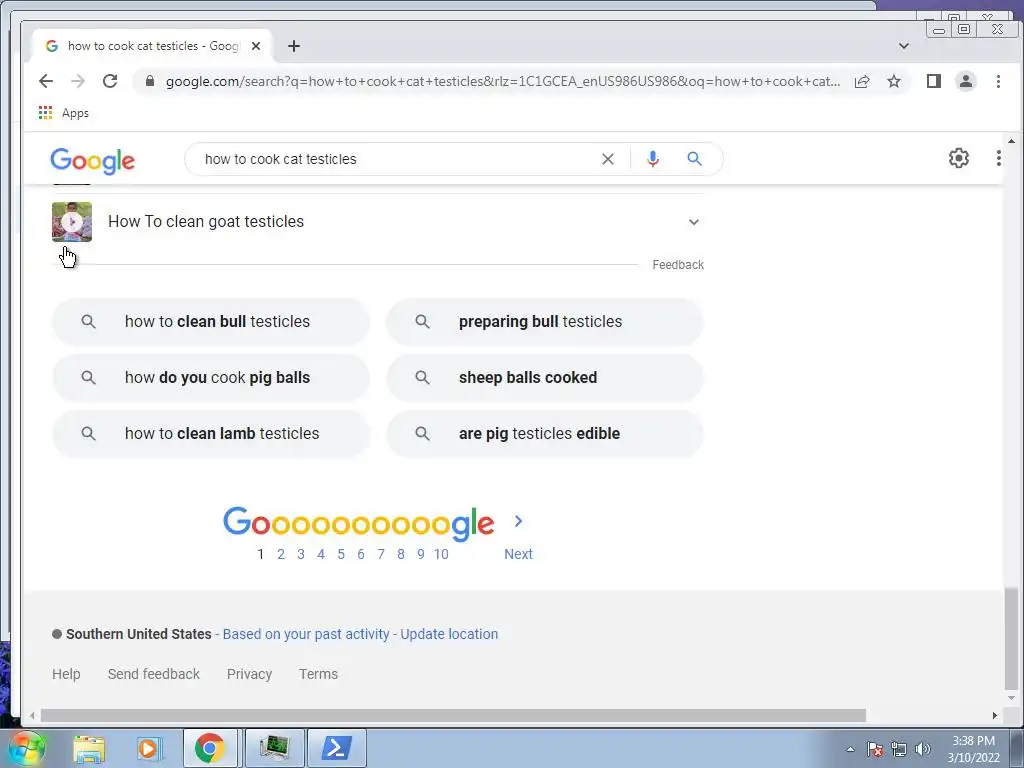This screenshot has width=1024, height=768.
Task: Click the Update location link
Action: [x=449, y=634]
